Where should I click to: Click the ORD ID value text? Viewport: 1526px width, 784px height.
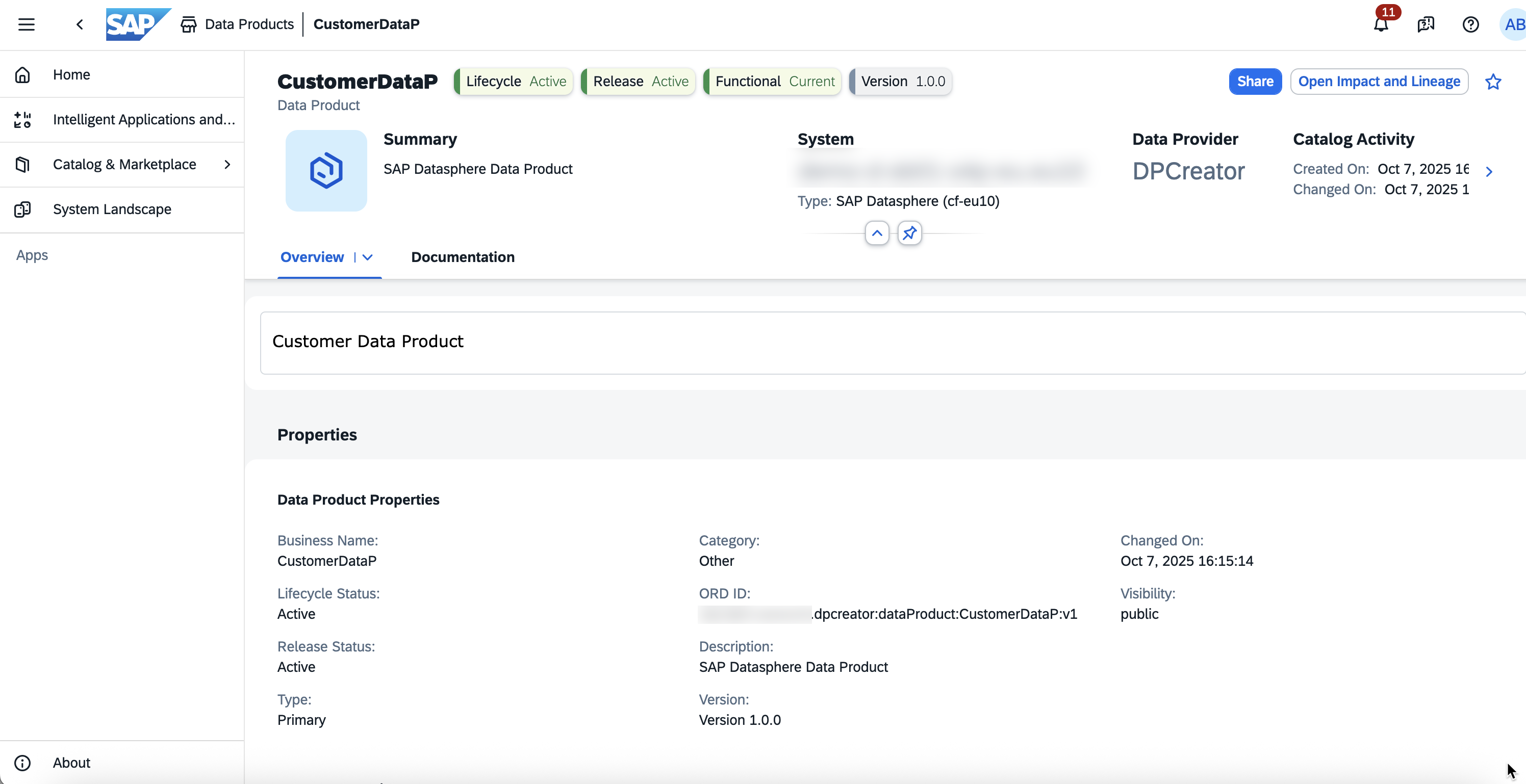coord(887,614)
